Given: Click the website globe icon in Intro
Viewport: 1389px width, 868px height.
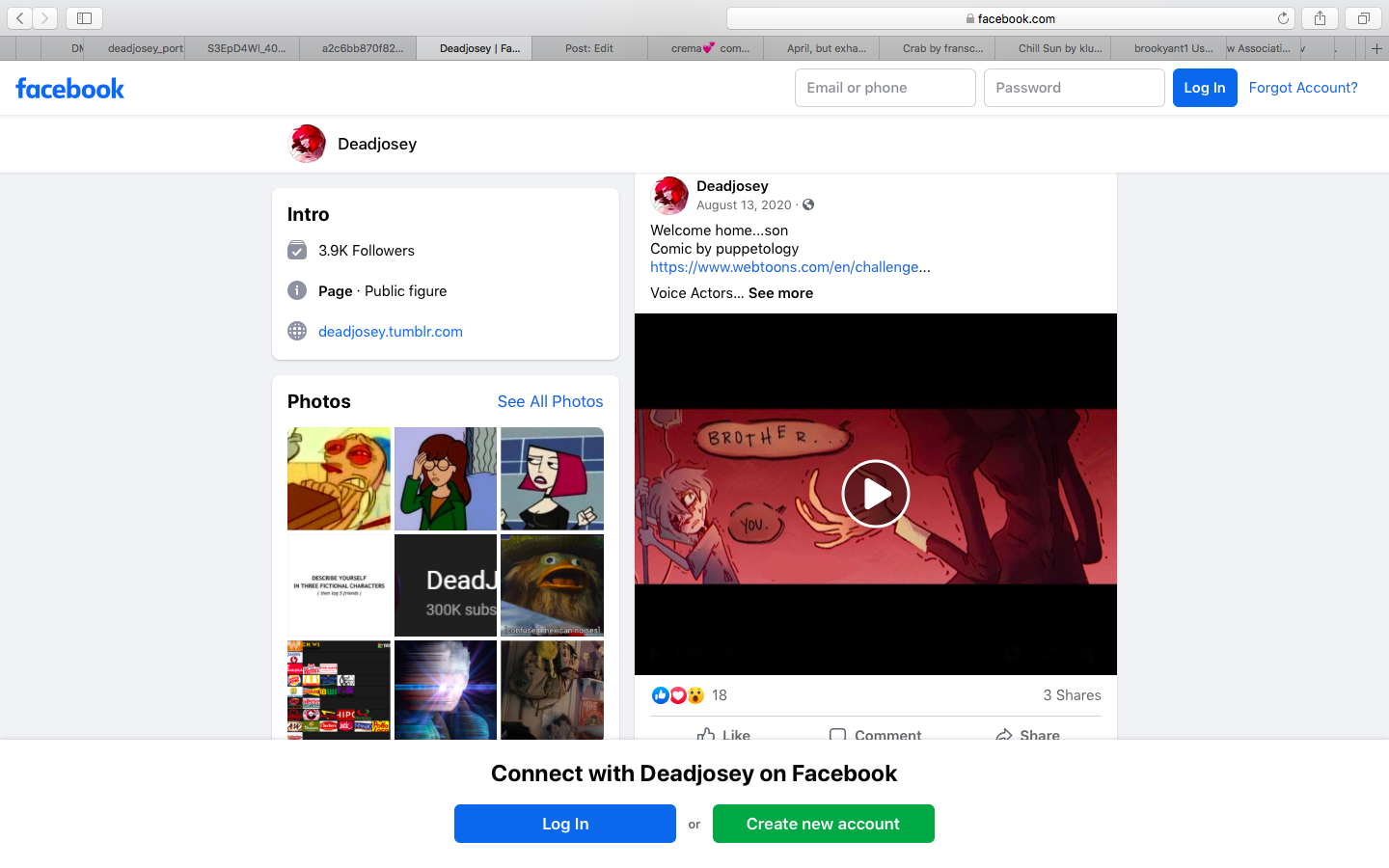Looking at the screenshot, I should [297, 331].
